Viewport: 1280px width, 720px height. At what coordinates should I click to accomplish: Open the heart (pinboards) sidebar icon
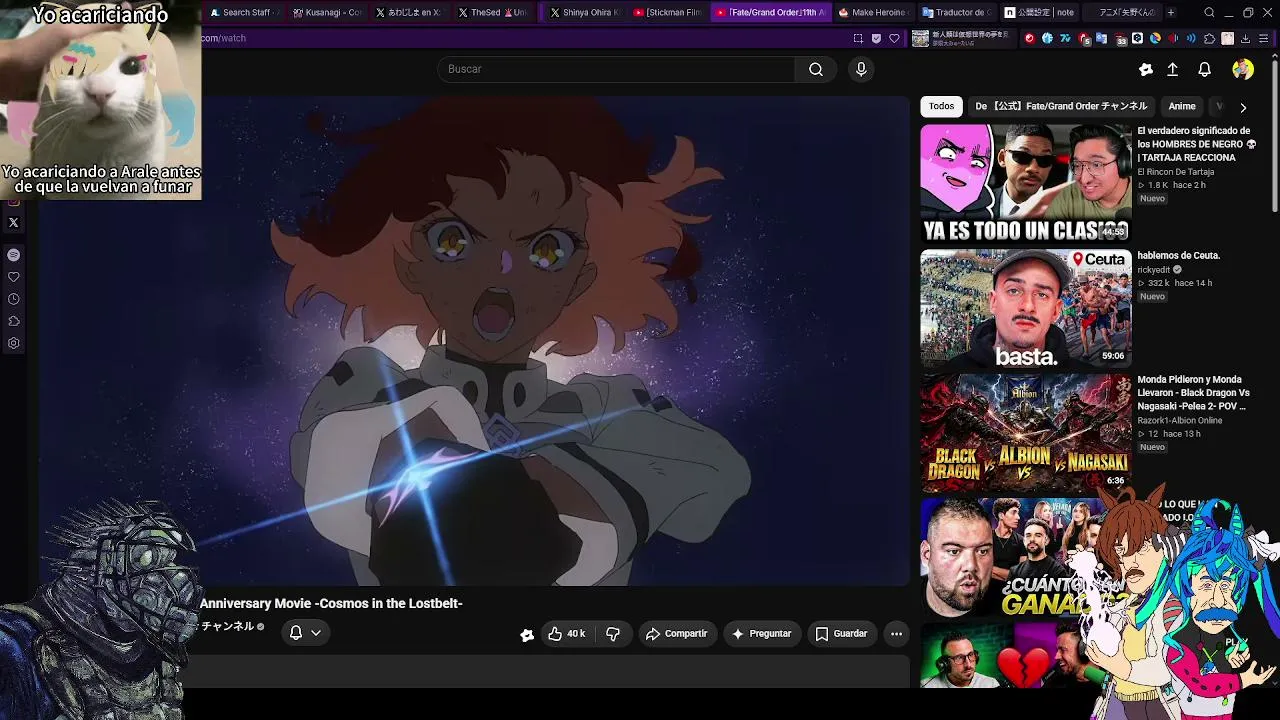pos(14,277)
